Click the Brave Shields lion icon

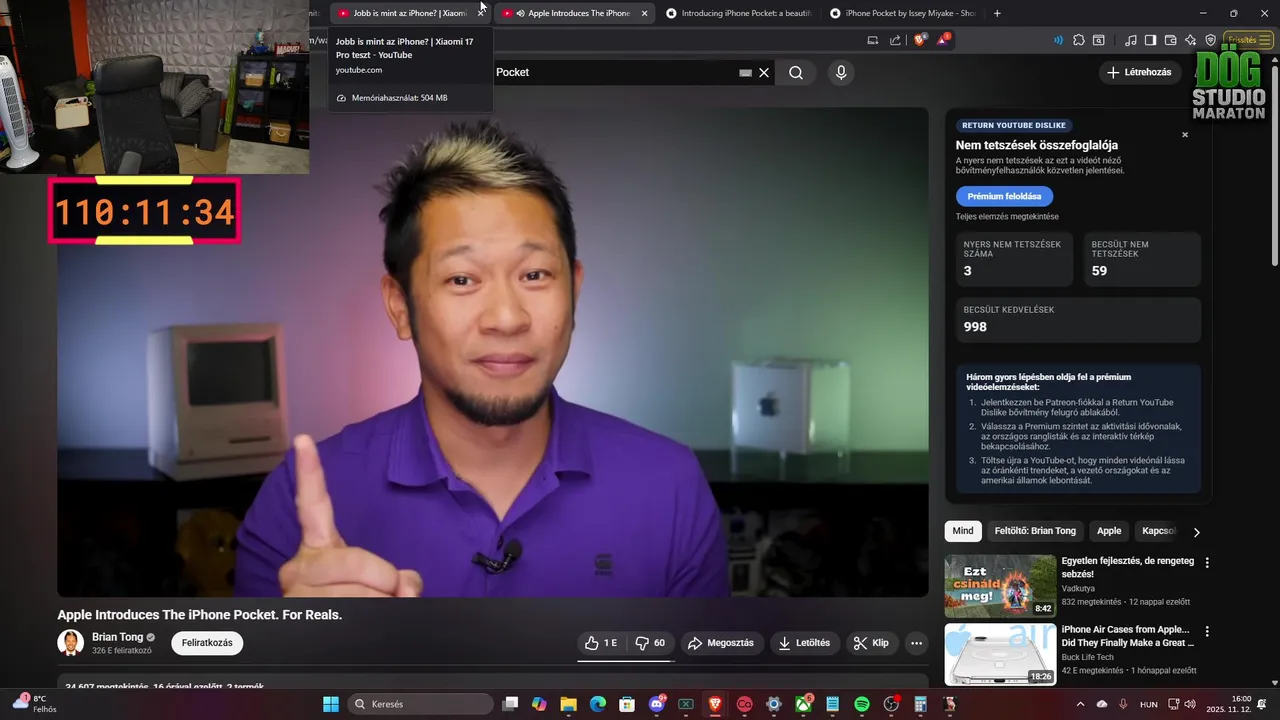click(920, 40)
